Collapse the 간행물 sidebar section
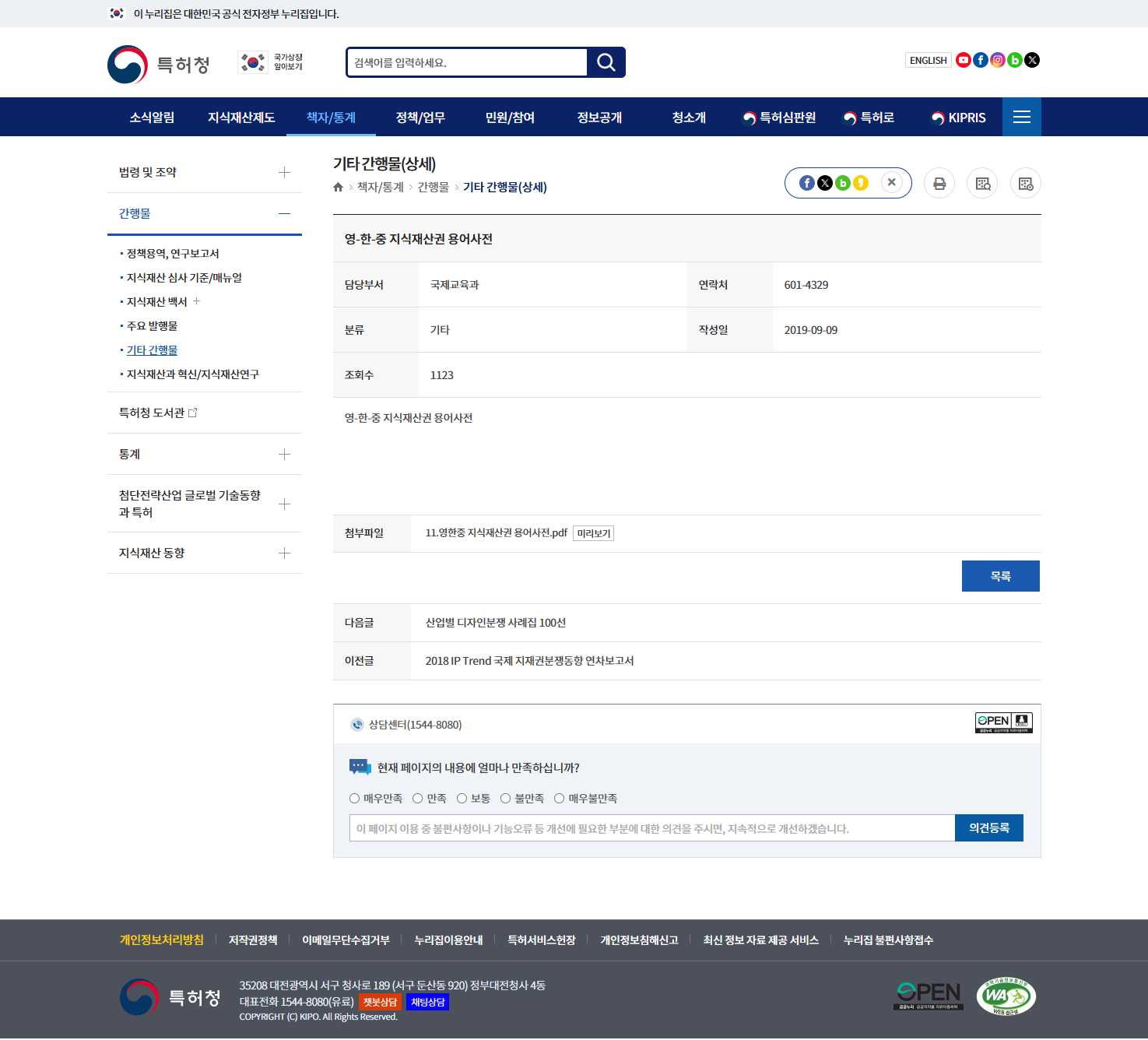This screenshot has width=1148, height=1040. [284, 213]
